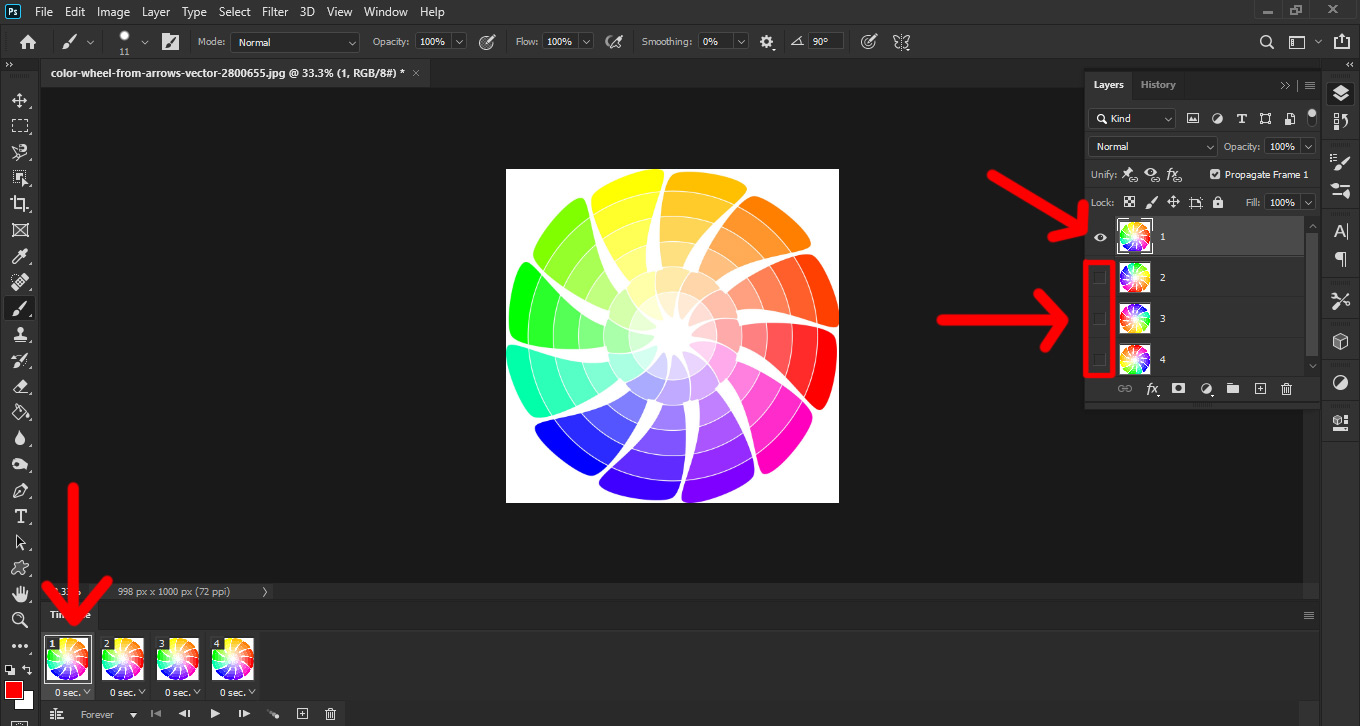The height and width of the screenshot is (726, 1360).
Task: Select the Crop tool
Action: (19, 203)
